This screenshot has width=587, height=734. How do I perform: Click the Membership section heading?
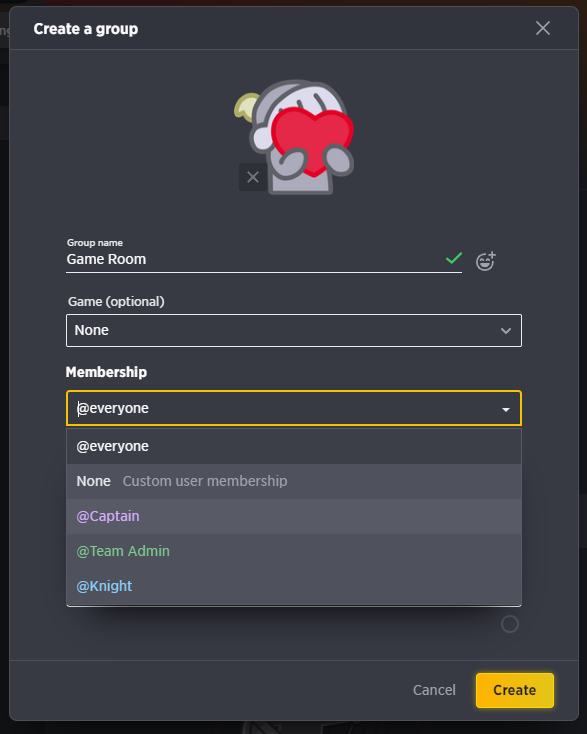[106, 372]
